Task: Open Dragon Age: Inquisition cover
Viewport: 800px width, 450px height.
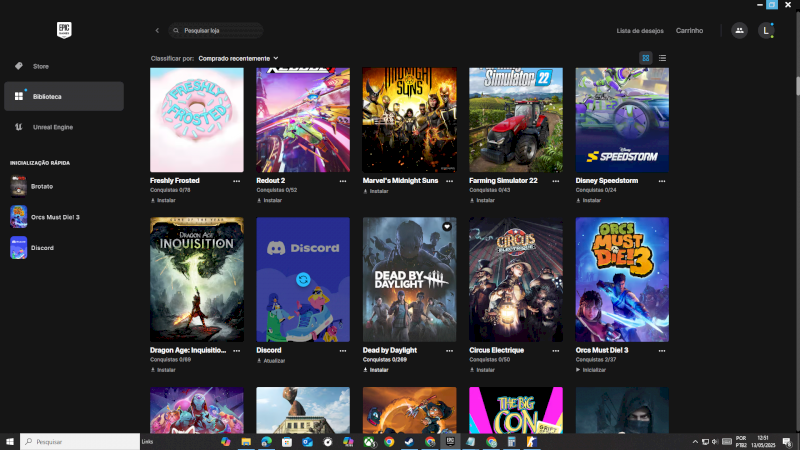Action: point(197,280)
